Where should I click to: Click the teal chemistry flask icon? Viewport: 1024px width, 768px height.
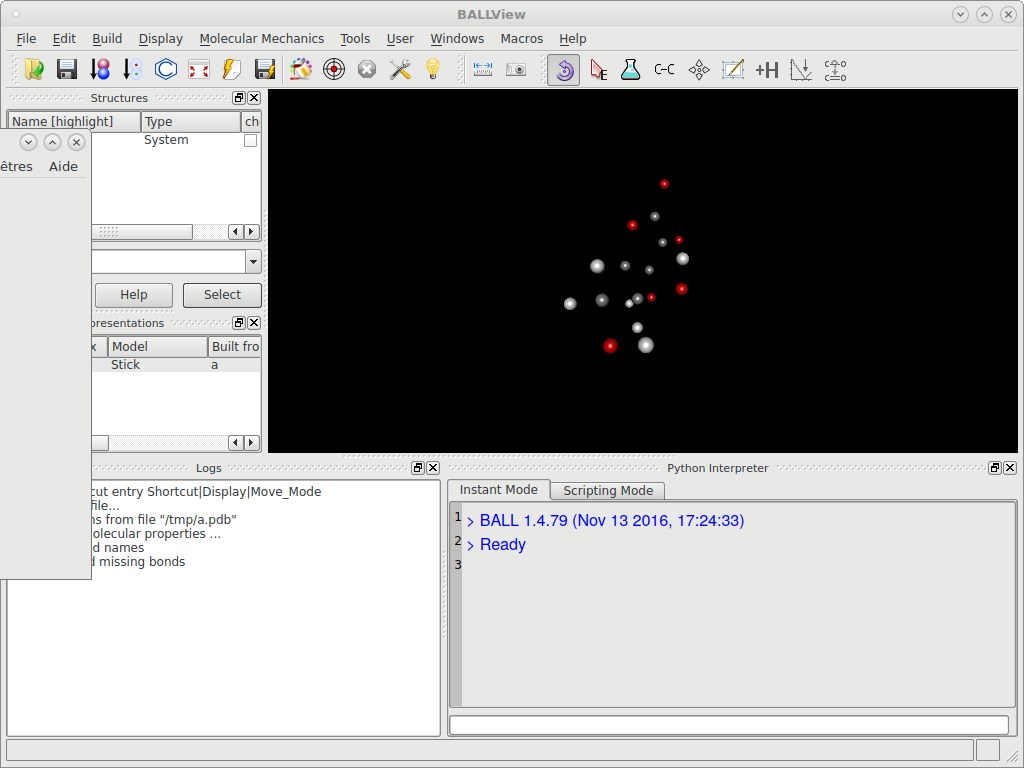click(x=631, y=69)
